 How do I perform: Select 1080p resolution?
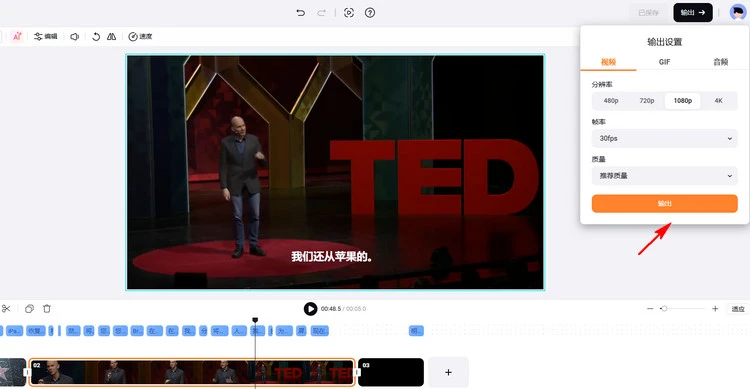click(x=683, y=100)
